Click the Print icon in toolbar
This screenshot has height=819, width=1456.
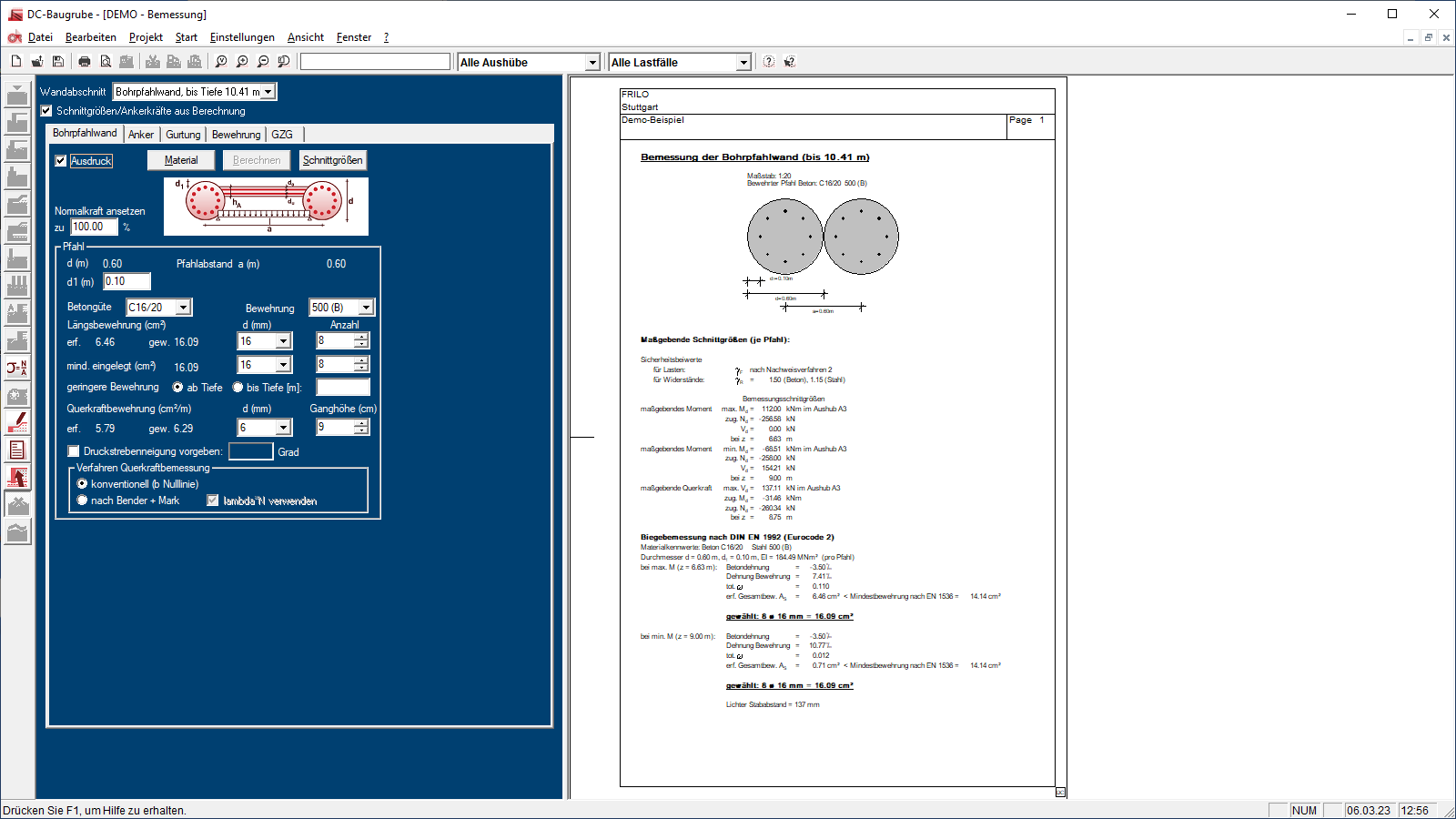(85, 62)
